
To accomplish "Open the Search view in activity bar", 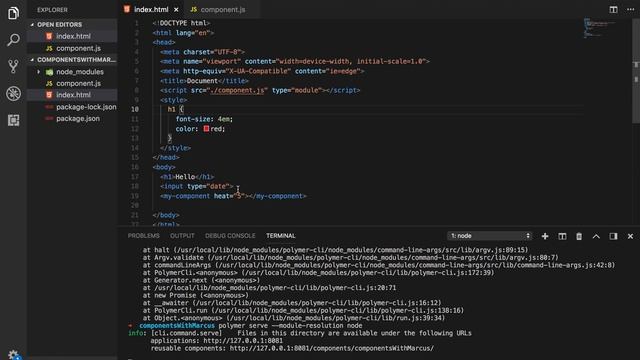I will (x=13, y=40).
